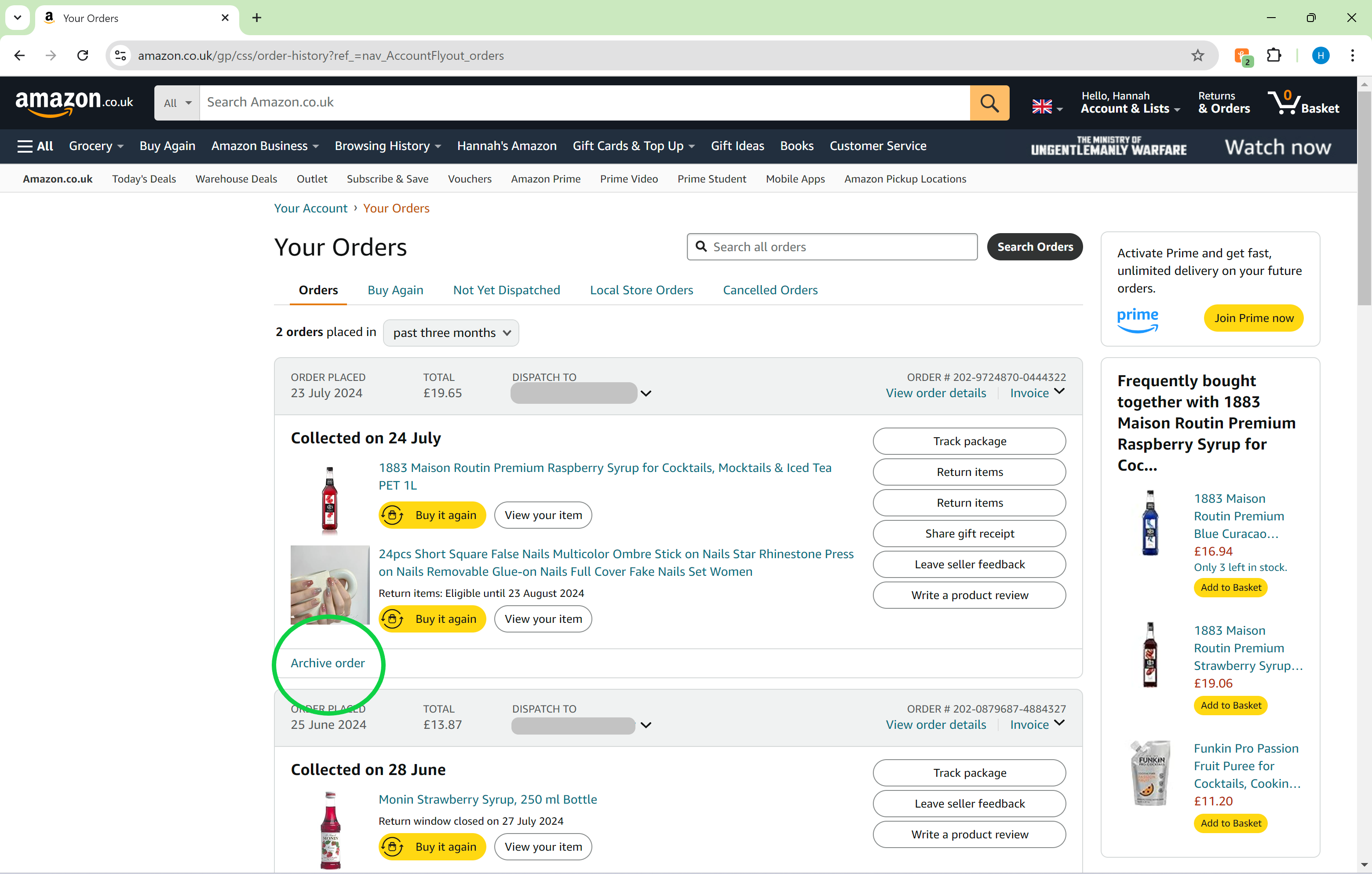Switch to the Buy Again orders tab

[395, 290]
